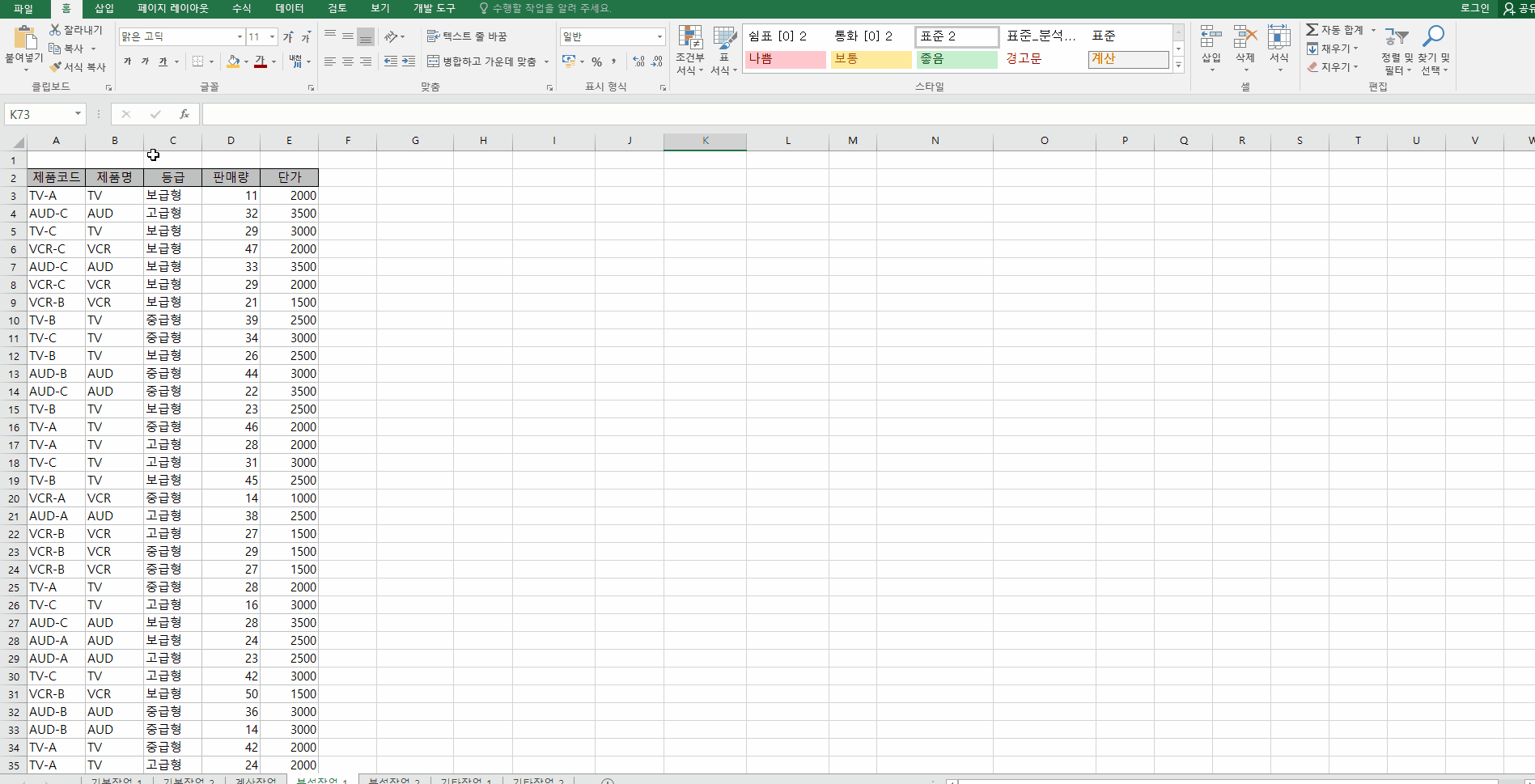Viewport: 1535px width, 784px height.
Task: Select the header cell 판매량
Action: click(231, 177)
